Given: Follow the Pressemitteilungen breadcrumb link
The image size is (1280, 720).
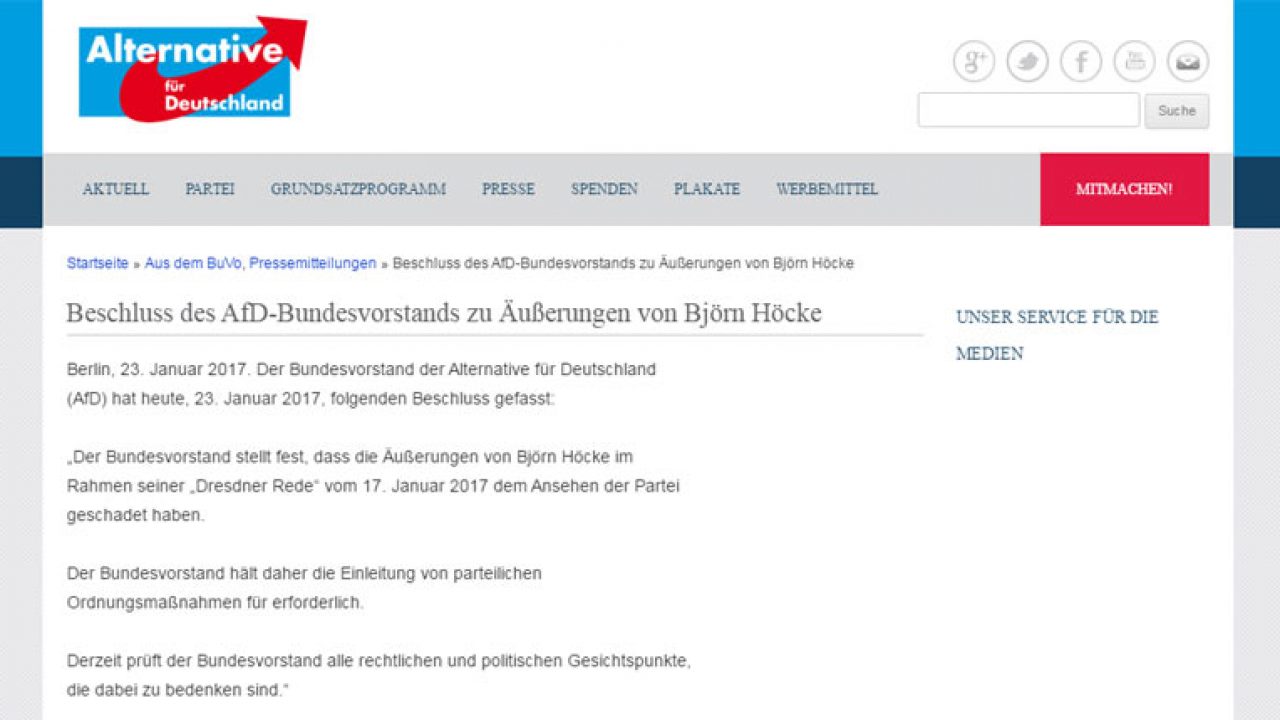Looking at the screenshot, I should [x=313, y=263].
